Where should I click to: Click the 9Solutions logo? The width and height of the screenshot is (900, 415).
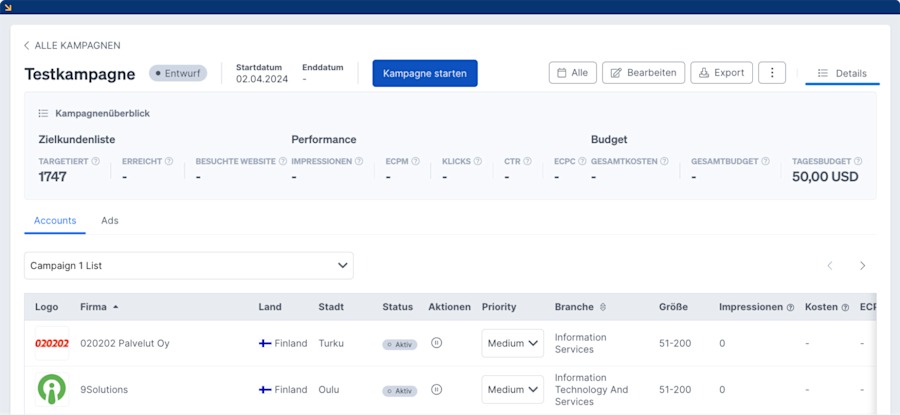(x=52, y=390)
